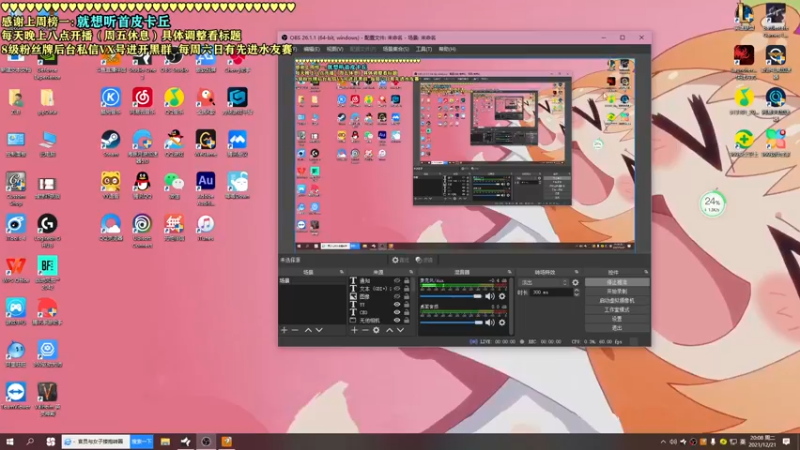Pop out the Sources dock panel
Viewport: 800px width, 450px height.
point(411,272)
